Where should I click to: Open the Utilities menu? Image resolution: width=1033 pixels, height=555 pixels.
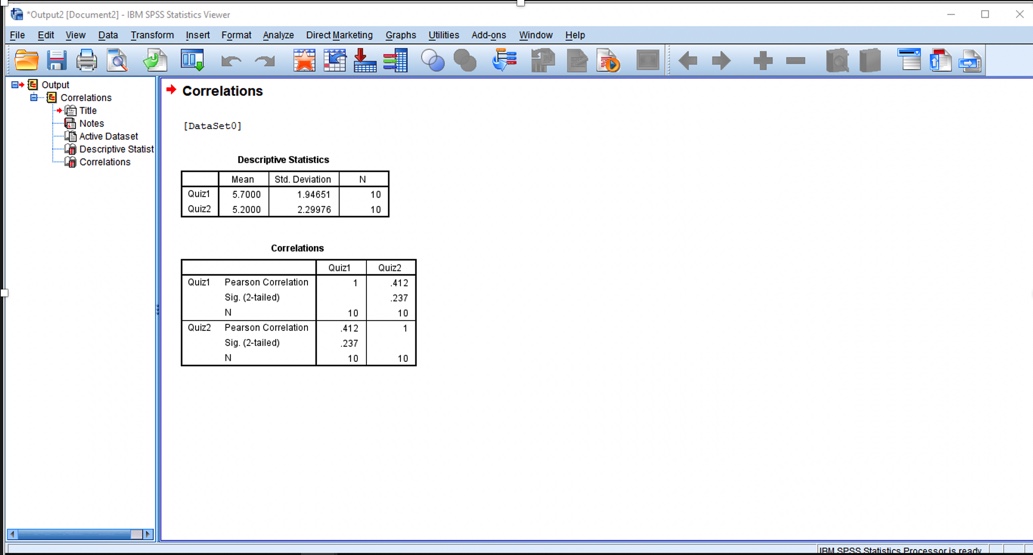[x=443, y=35]
